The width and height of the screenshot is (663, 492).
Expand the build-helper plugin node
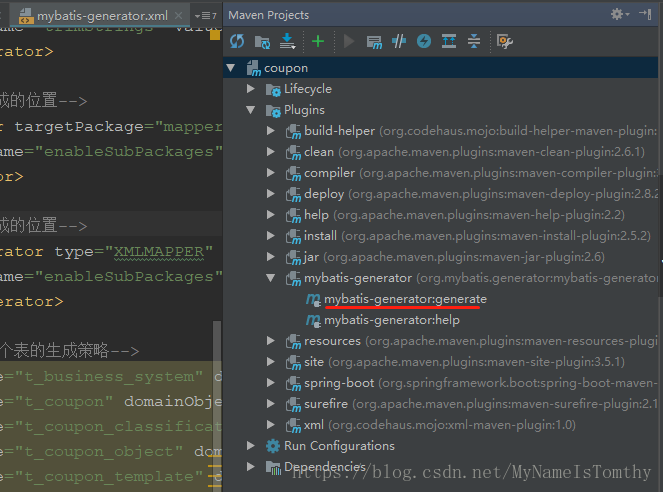point(271,131)
